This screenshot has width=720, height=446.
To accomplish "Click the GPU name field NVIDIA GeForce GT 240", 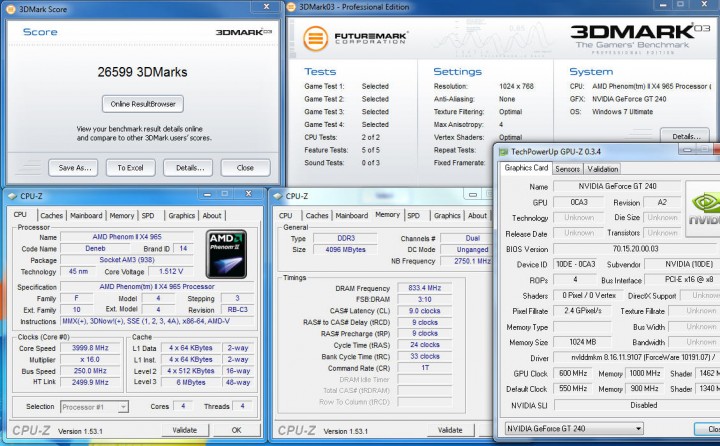I will pos(617,186).
